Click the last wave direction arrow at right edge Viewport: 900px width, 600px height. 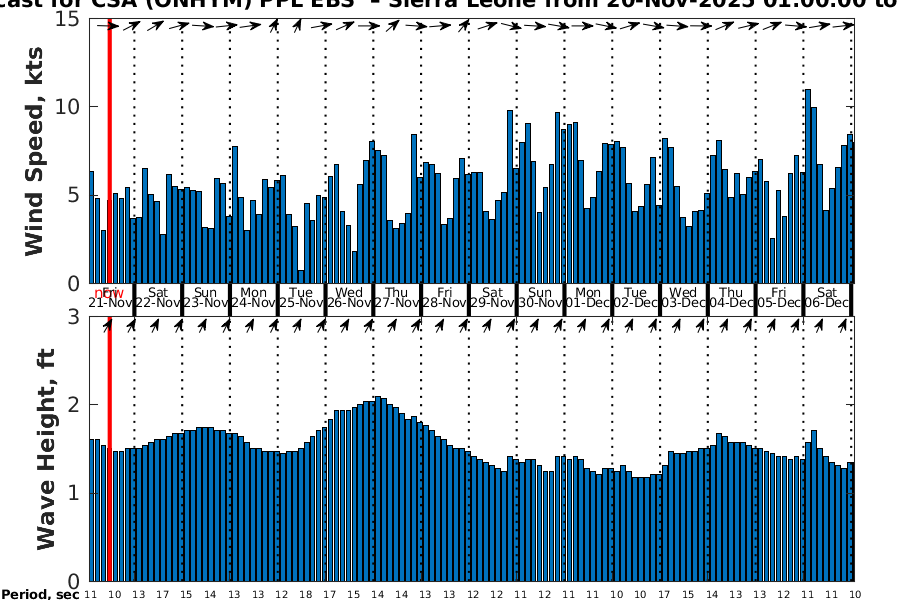(848, 324)
